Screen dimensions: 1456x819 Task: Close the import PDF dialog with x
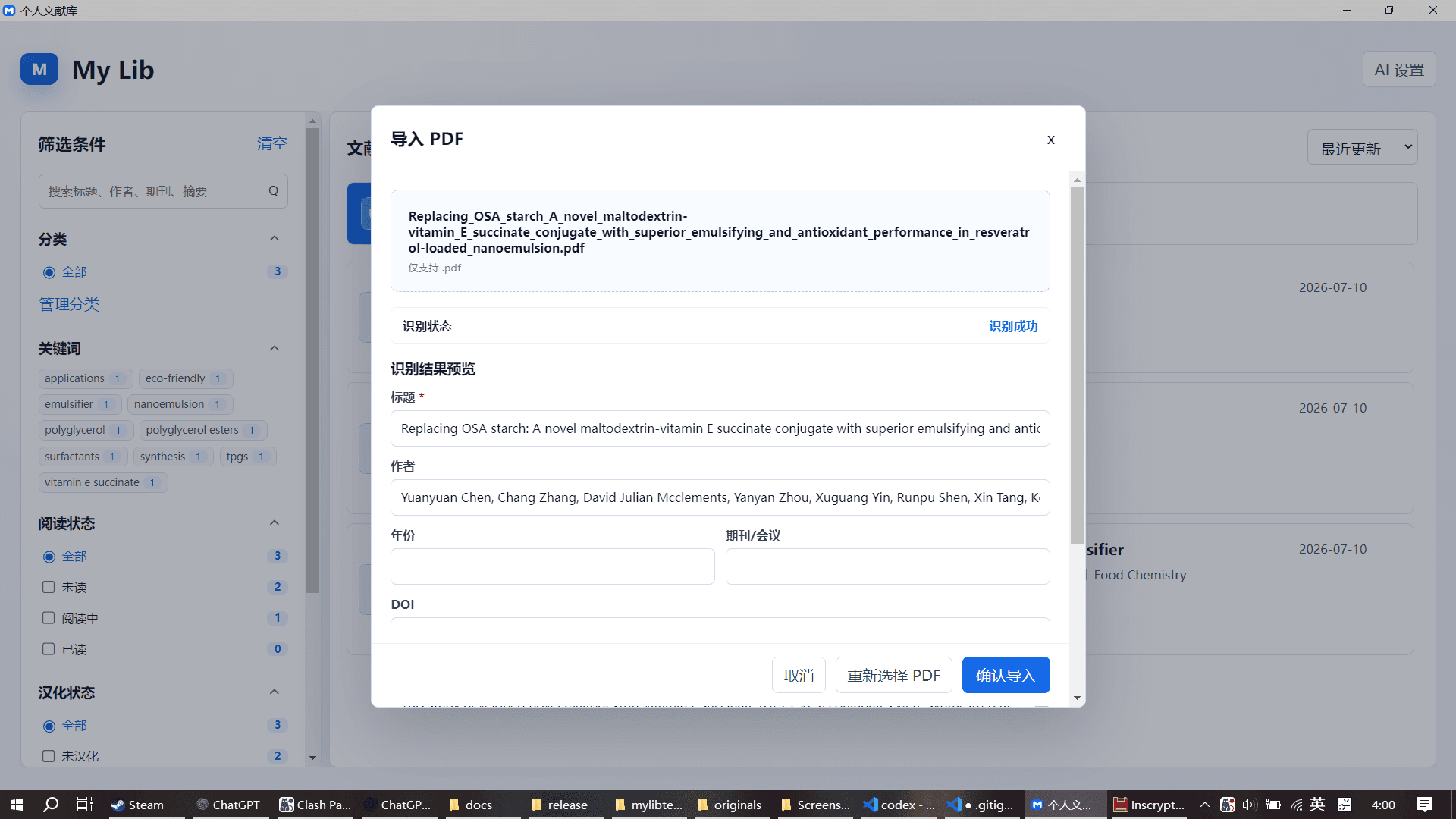point(1051,140)
